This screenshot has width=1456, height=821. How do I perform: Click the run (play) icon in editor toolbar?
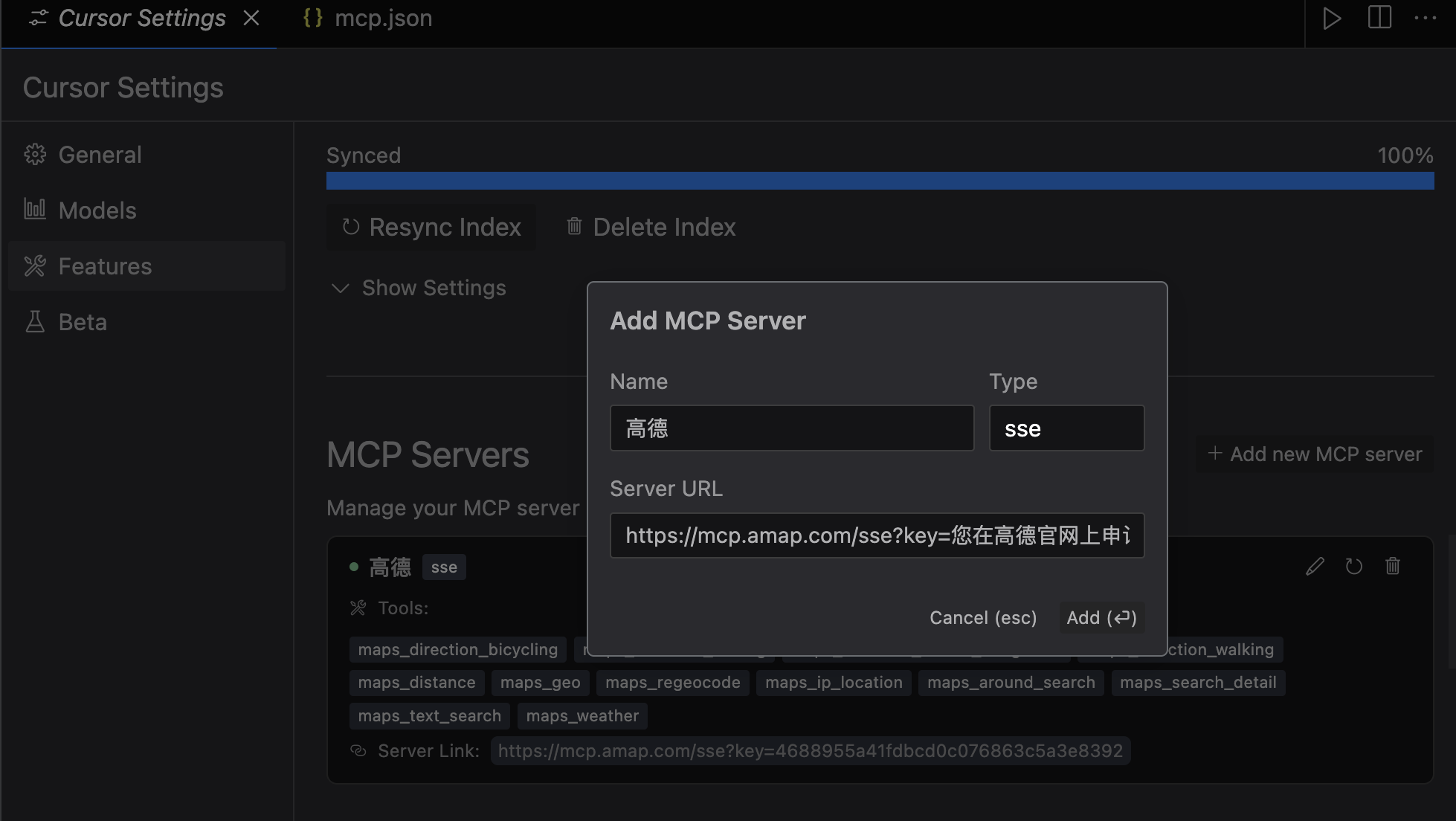pos(1332,19)
